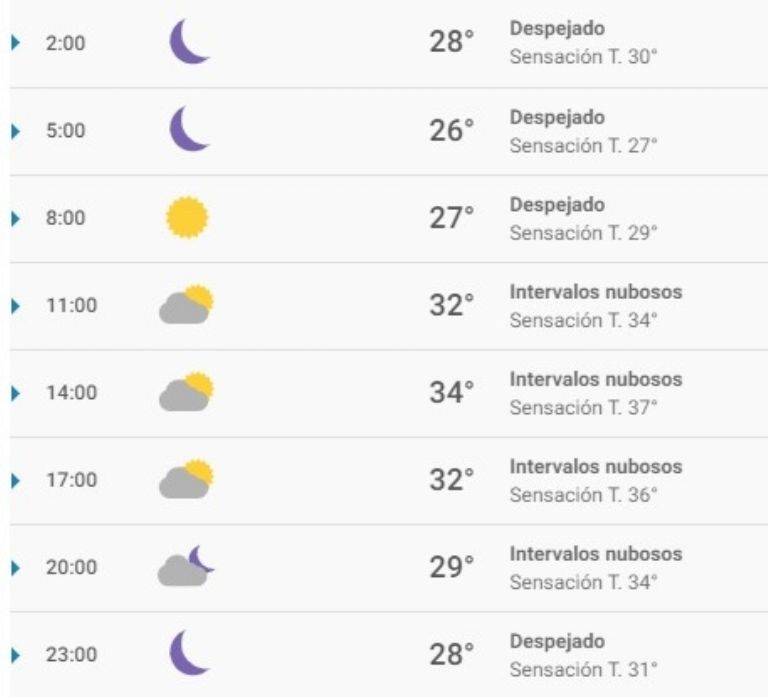Click the moon icon for 23:00

click(190, 653)
